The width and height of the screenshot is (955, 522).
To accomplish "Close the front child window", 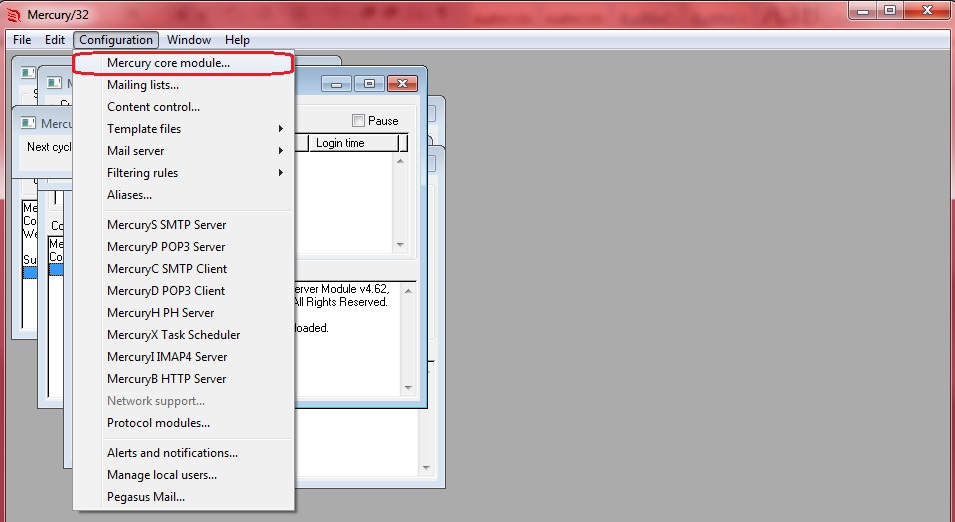I will click(x=402, y=83).
